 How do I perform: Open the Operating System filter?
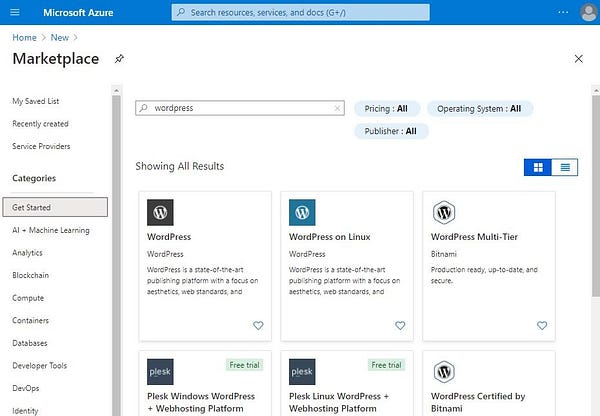tap(479, 109)
